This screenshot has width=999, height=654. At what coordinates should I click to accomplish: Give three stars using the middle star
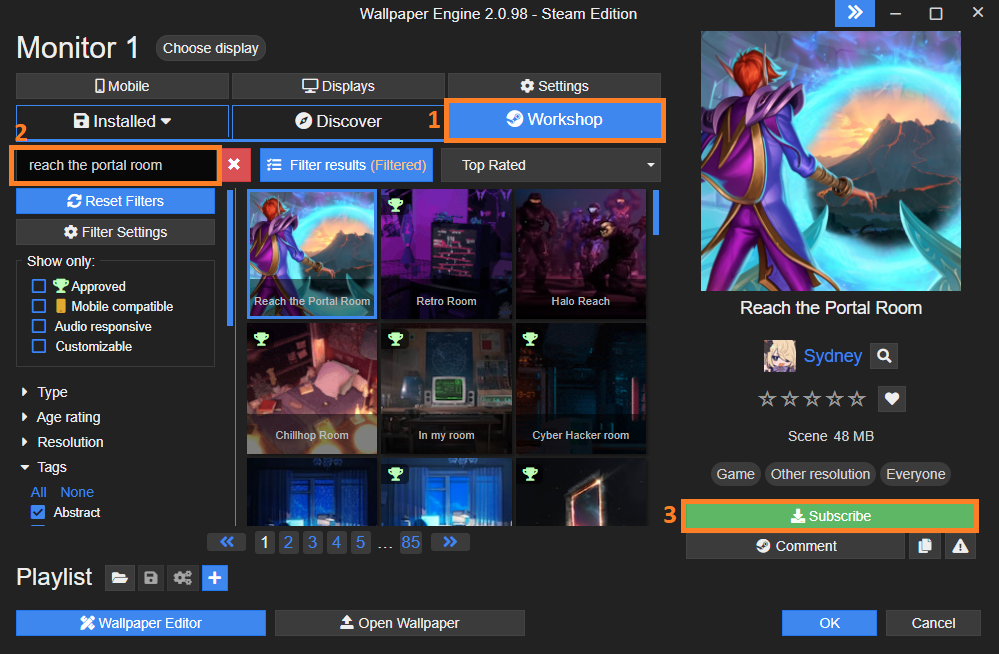coord(812,399)
